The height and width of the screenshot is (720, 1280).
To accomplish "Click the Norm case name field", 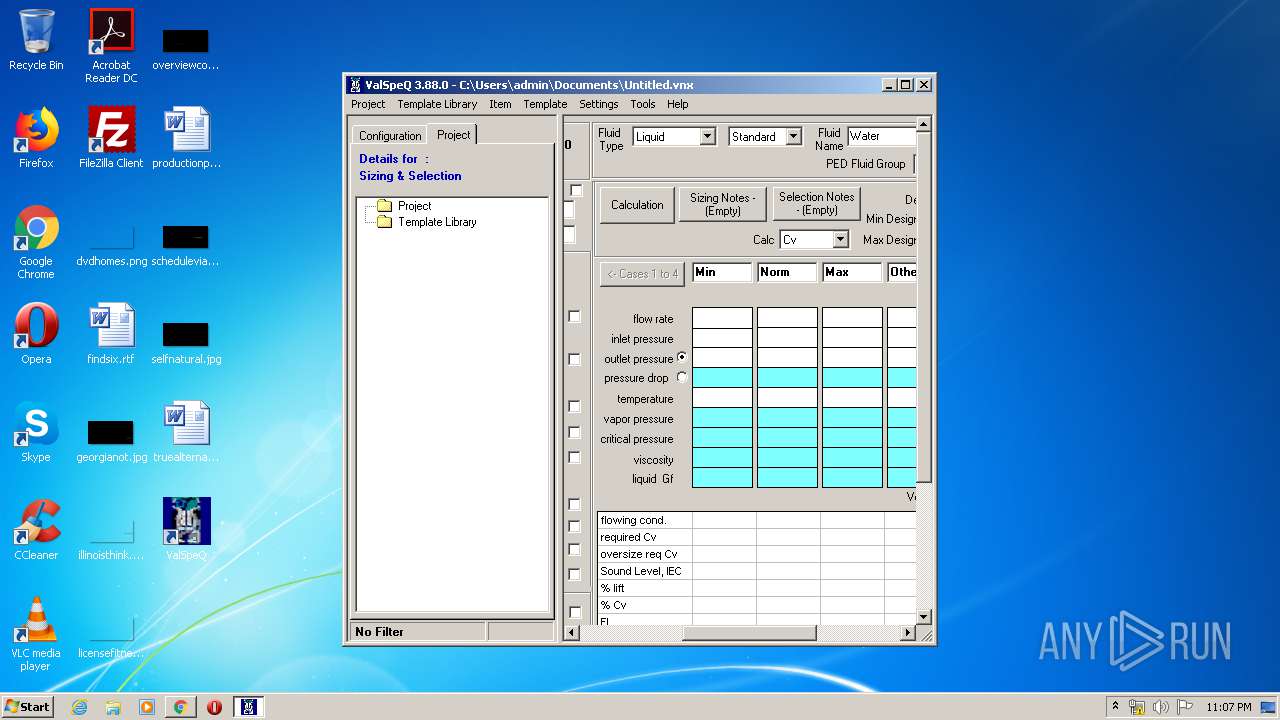I will (787, 272).
